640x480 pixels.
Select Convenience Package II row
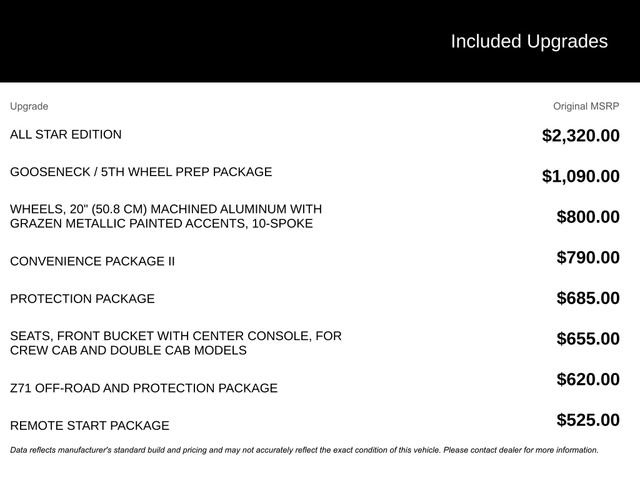92,261
